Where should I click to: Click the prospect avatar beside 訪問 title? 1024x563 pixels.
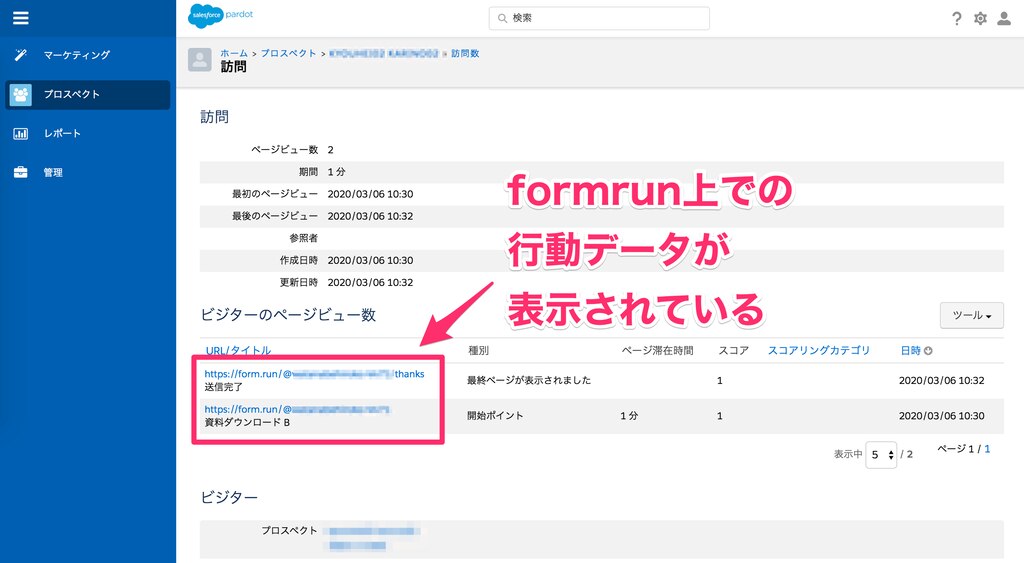click(200, 59)
